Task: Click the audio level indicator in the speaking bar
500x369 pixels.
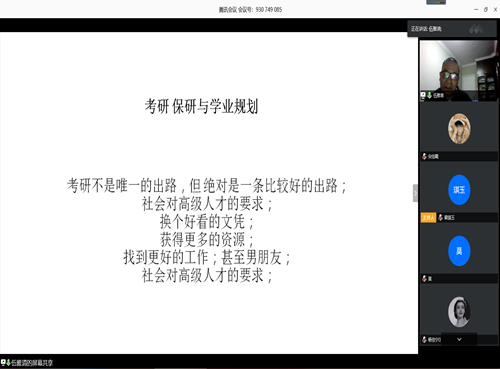Action: coord(476,29)
